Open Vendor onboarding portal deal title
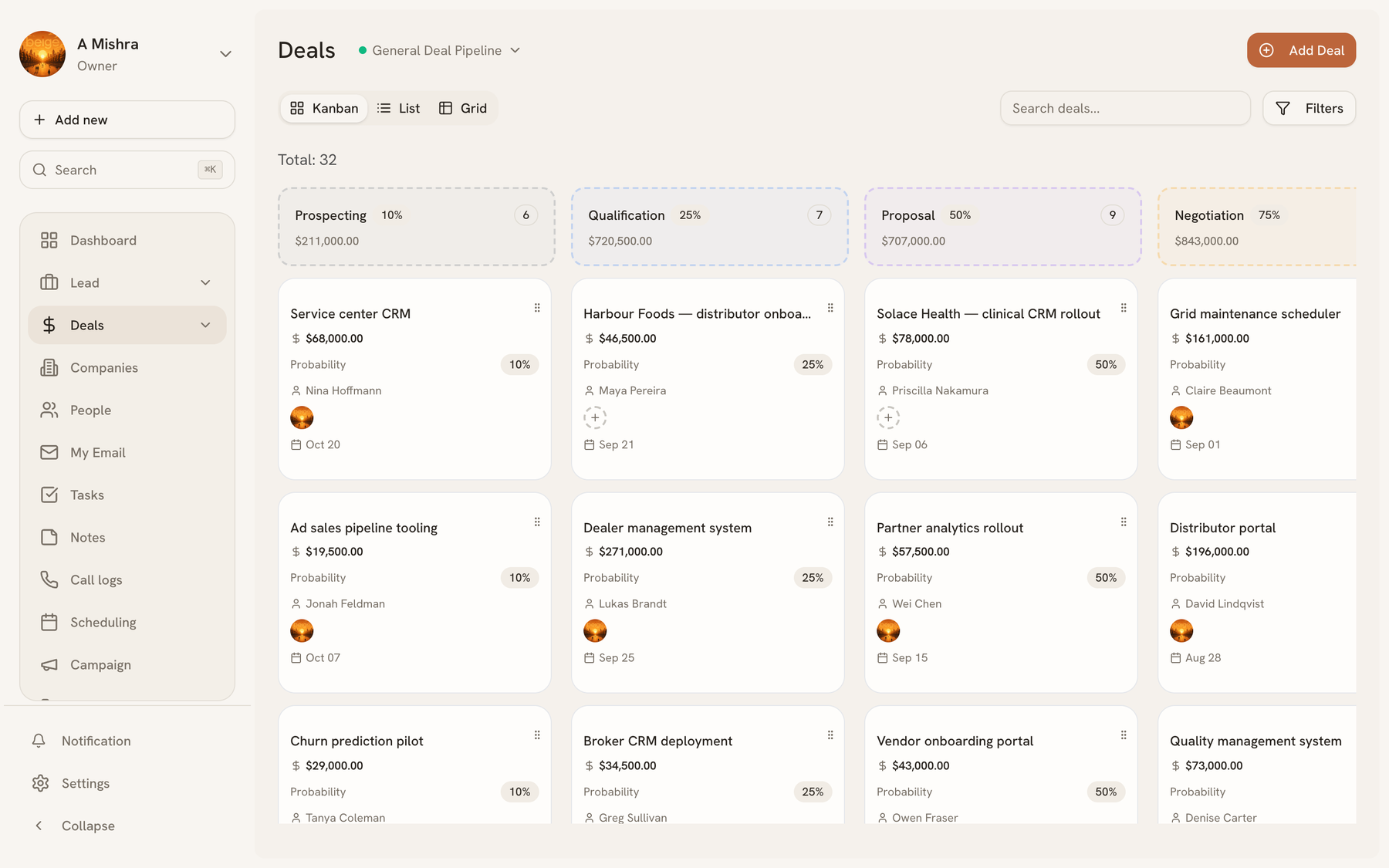1389x868 pixels. [x=955, y=741]
